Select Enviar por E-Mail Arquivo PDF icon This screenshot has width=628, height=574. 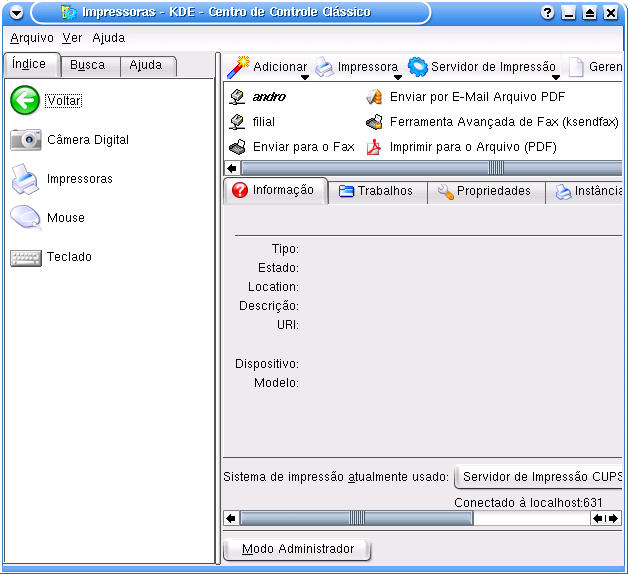click(374, 97)
